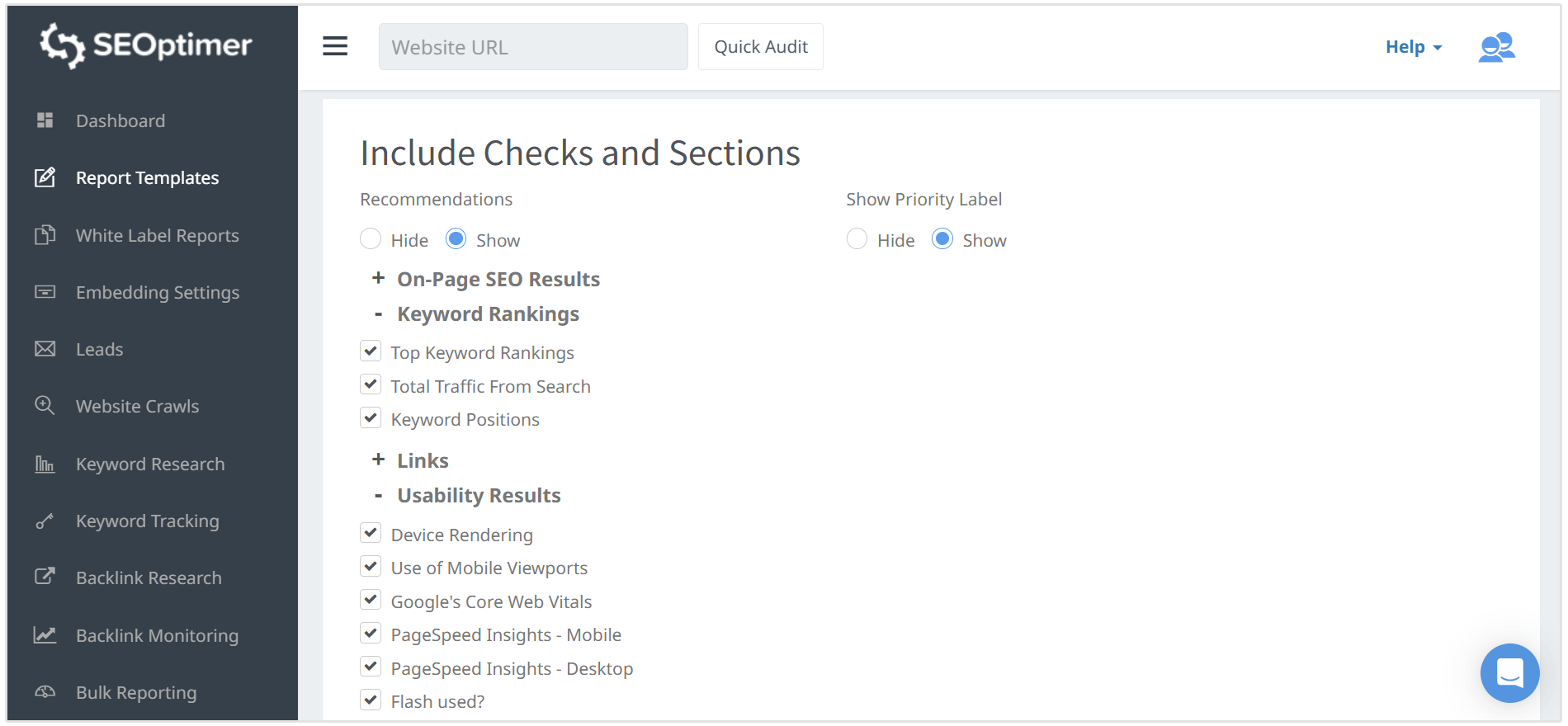This screenshot has height=726, width=1568.
Task: Open the user account icon
Action: tap(1496, 47)
